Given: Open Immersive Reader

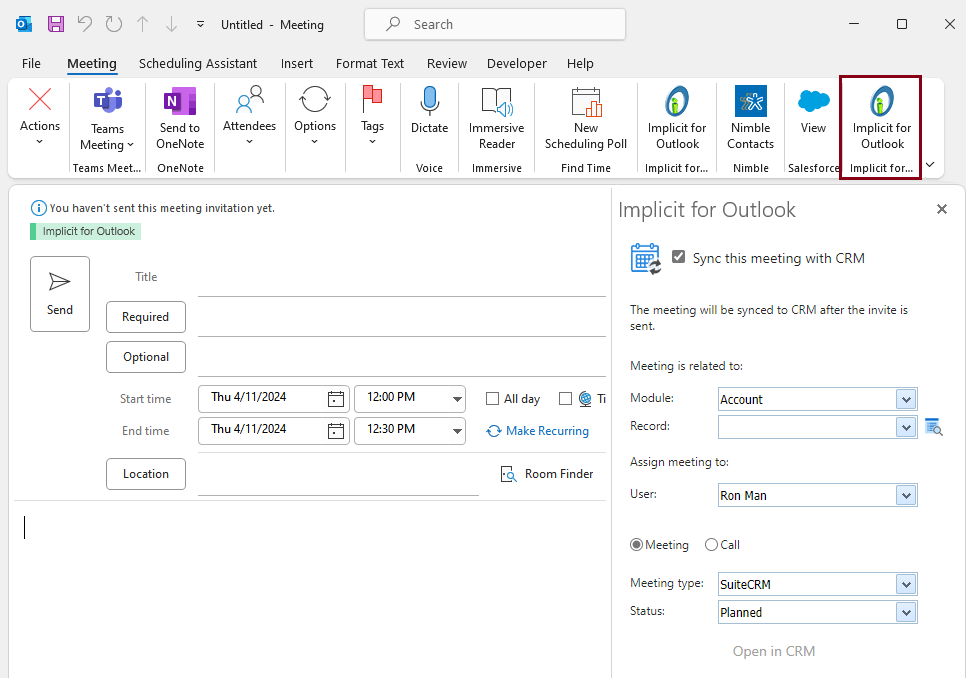Looking at the screenshot, I should click(497, 118).
